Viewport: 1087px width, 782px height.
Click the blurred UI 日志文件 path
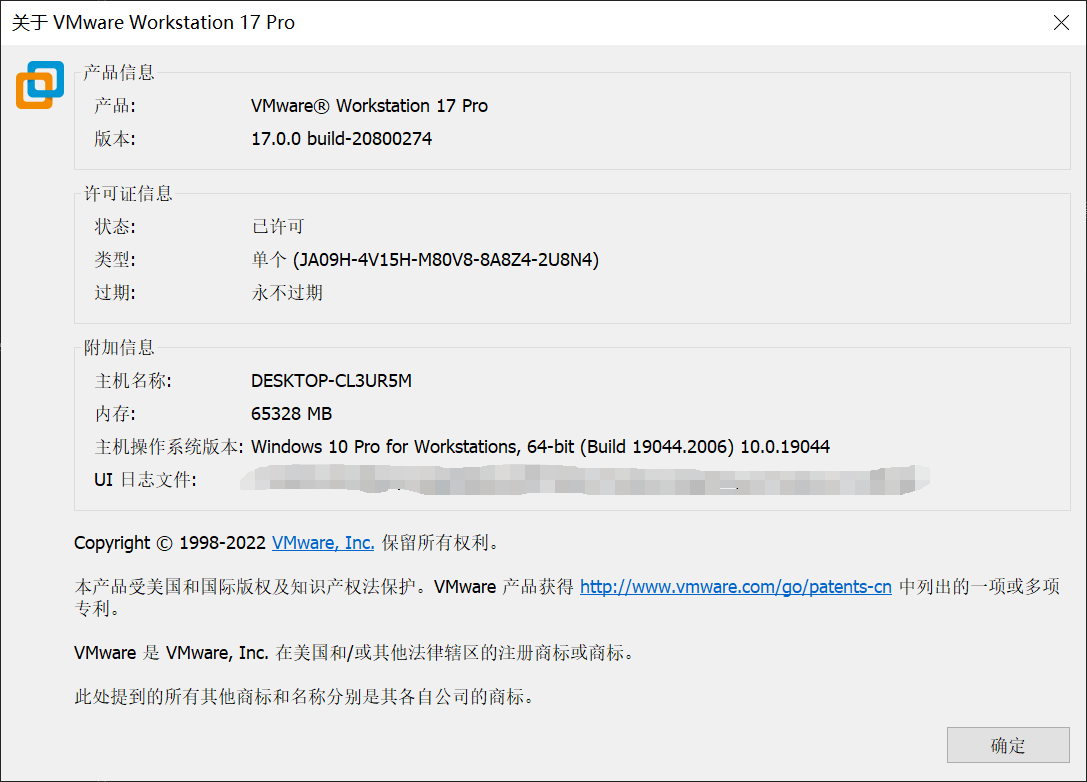(590, 480)
